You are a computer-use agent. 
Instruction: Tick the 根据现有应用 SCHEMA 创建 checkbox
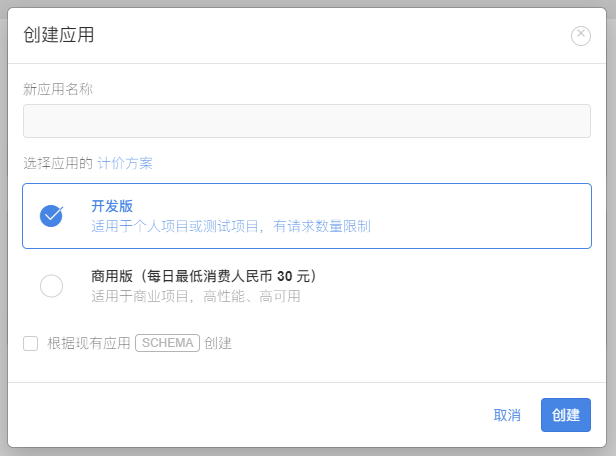pyautogui.click(x=31, y=344)
